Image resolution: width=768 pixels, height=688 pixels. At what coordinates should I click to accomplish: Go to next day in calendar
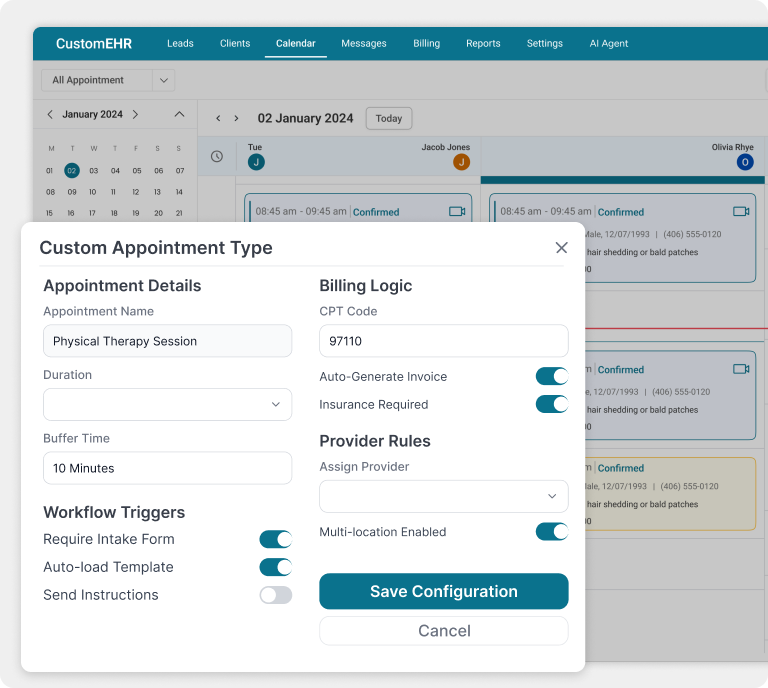[x=236, y=119]
